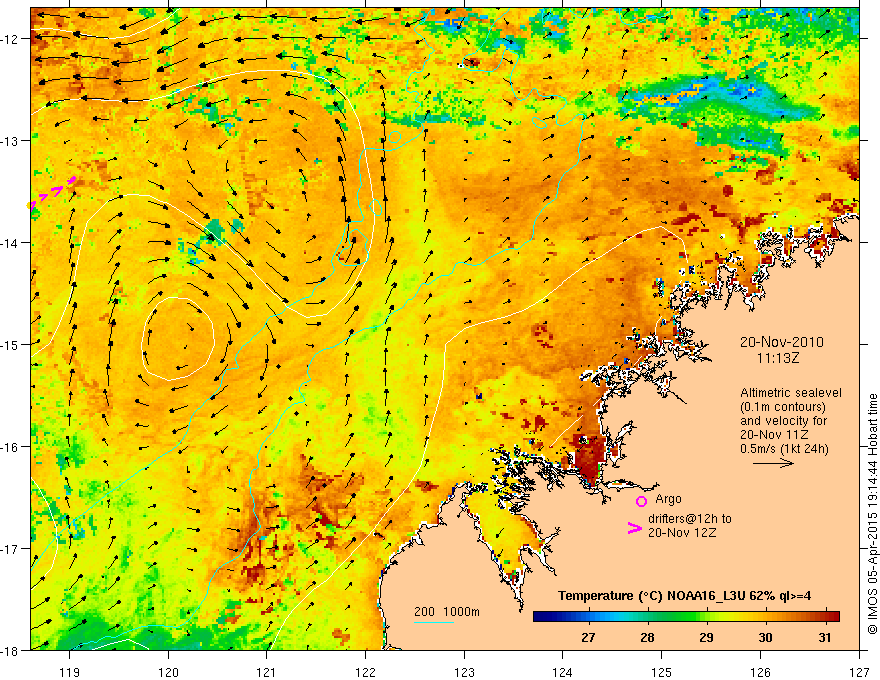Click the longitude axis label 119
Image resolution: width=880 pixels, height=680 pixels.
pos(70,672)
